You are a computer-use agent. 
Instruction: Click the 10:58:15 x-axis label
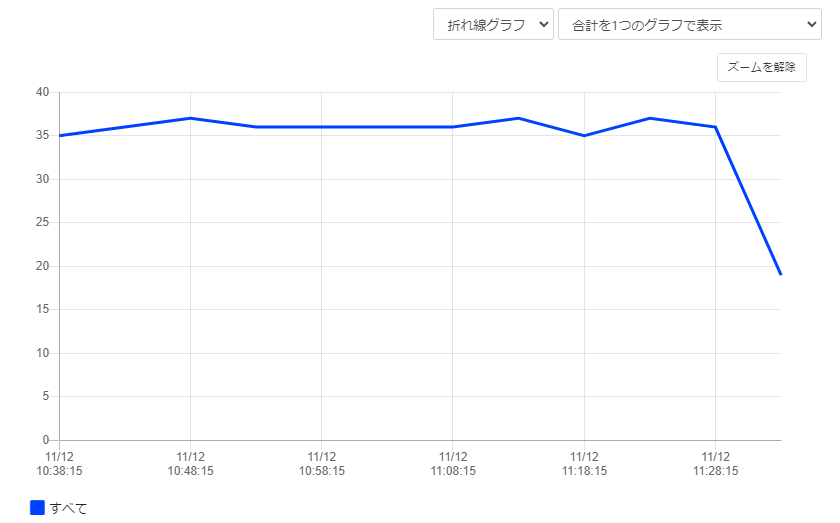click(x=321, y=463)
